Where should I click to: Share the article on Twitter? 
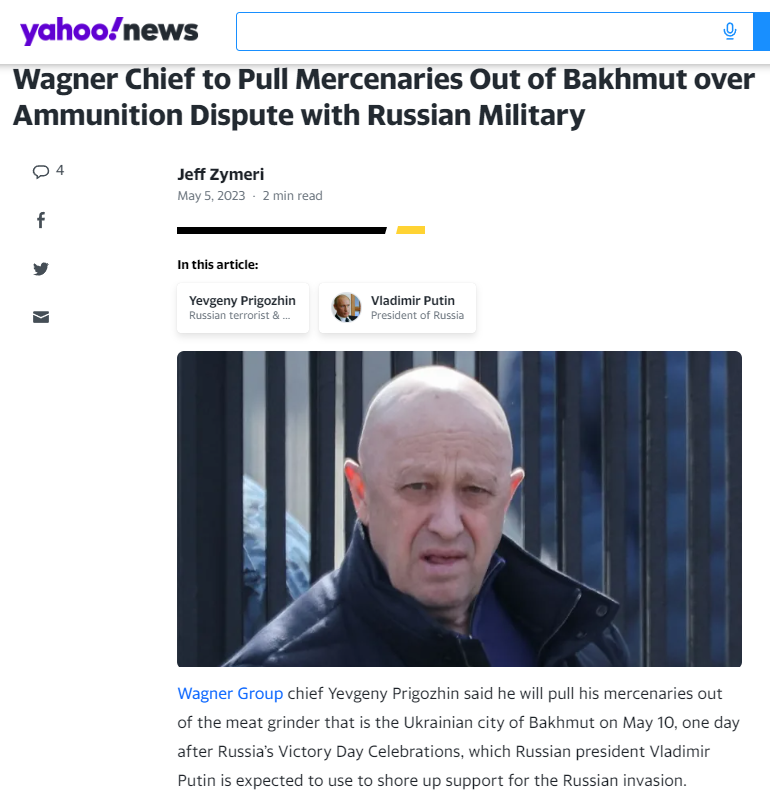[41, 269]
